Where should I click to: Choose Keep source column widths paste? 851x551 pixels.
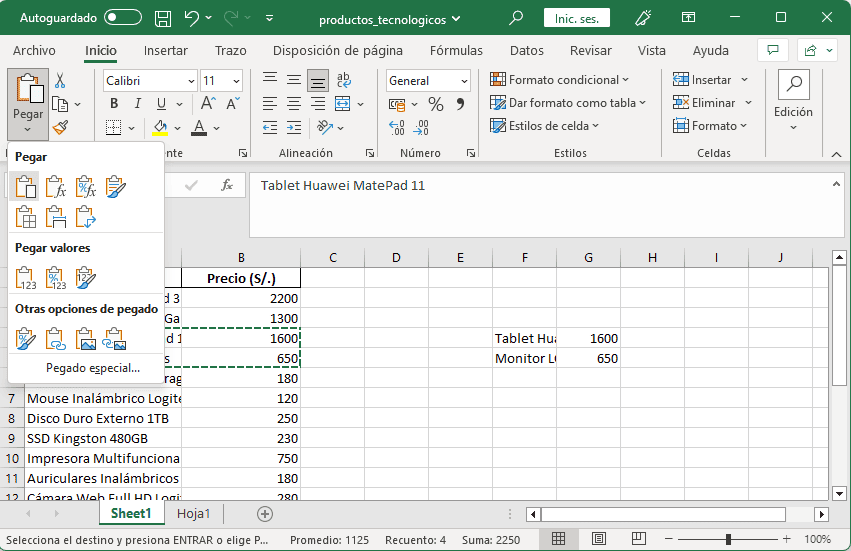(55, 217)
